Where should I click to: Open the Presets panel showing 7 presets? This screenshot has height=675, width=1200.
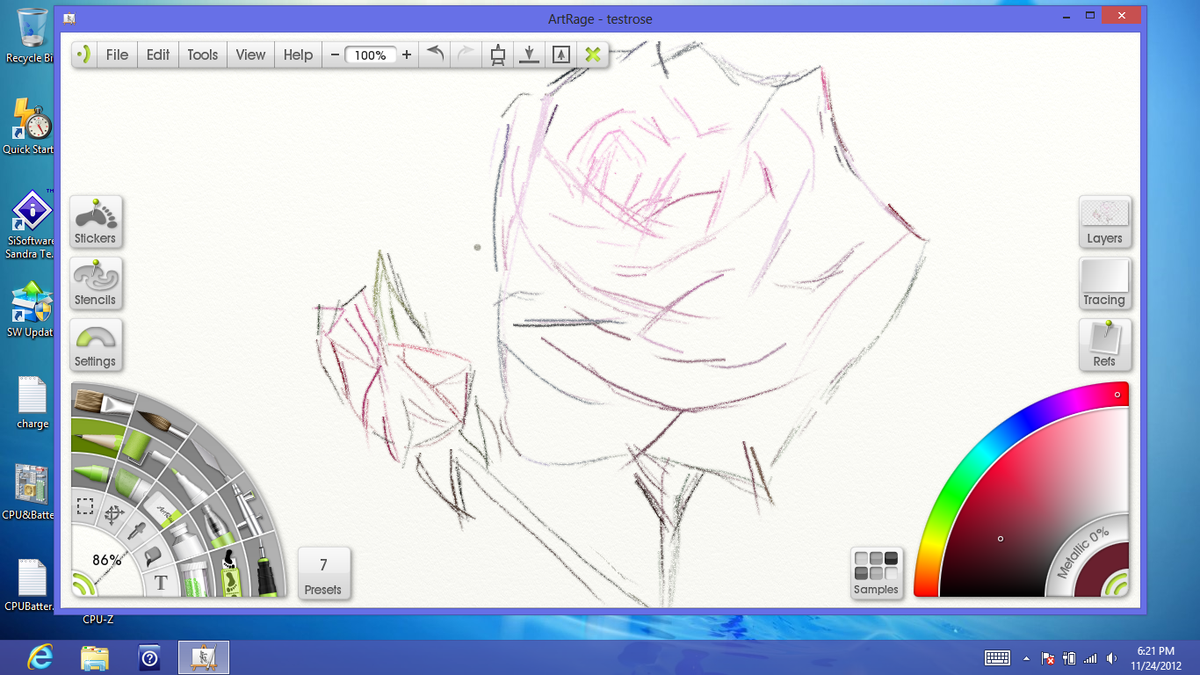(323, 572)
